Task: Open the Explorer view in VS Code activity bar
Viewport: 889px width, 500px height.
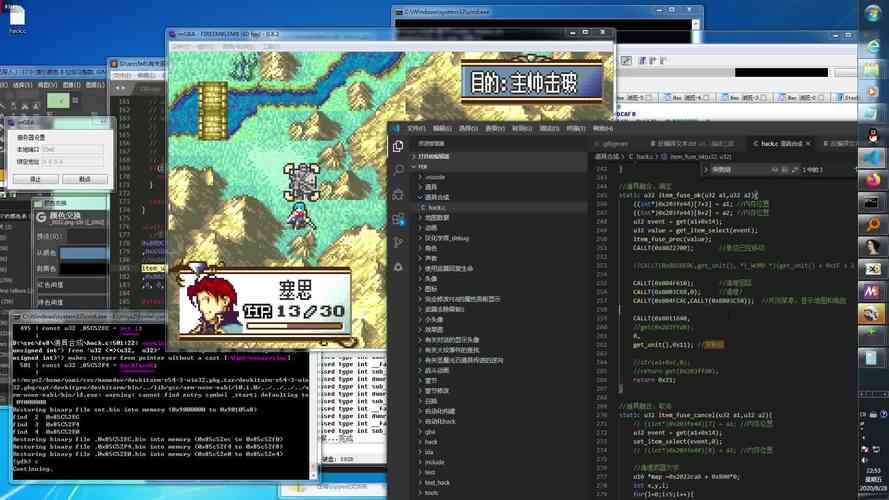Action: [398, 146]
